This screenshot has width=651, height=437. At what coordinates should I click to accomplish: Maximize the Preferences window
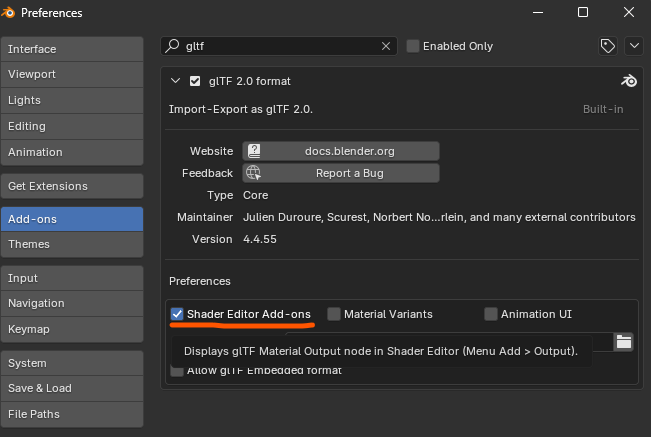pyautogui.click(x=583, y=12)
